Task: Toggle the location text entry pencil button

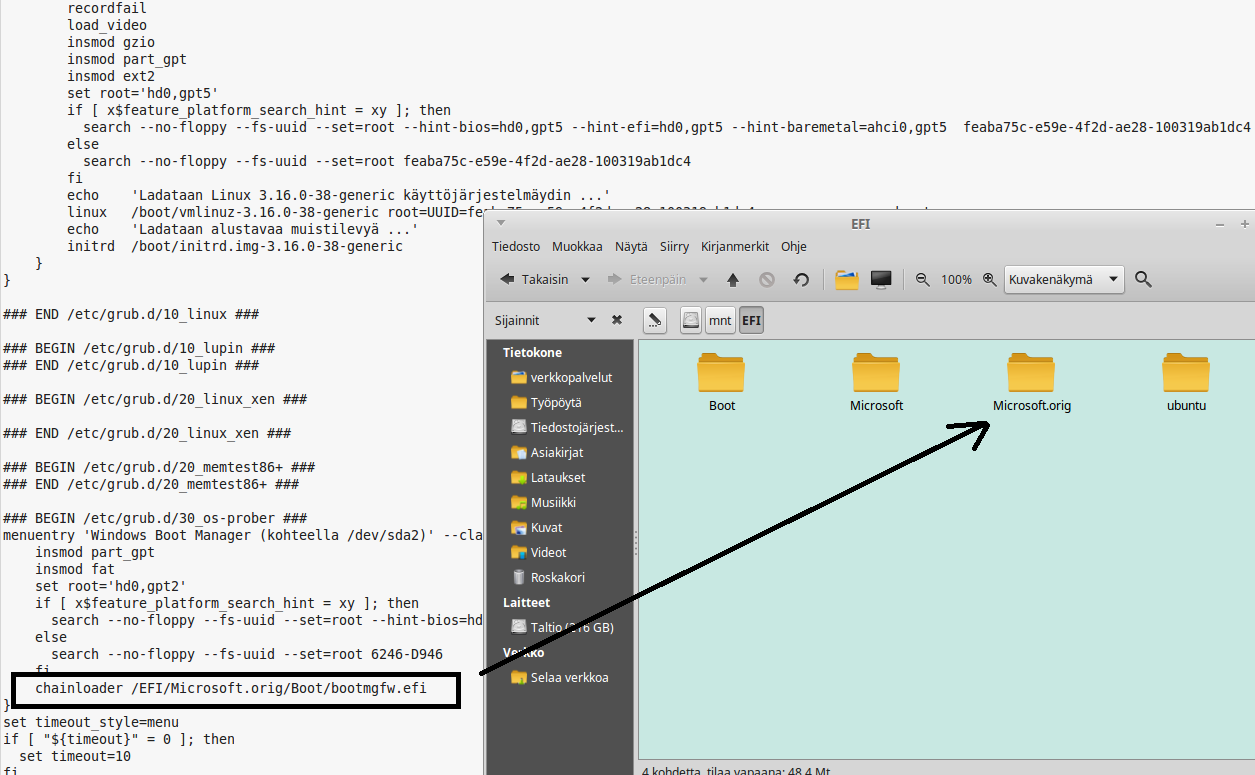Action: [655, 320]
